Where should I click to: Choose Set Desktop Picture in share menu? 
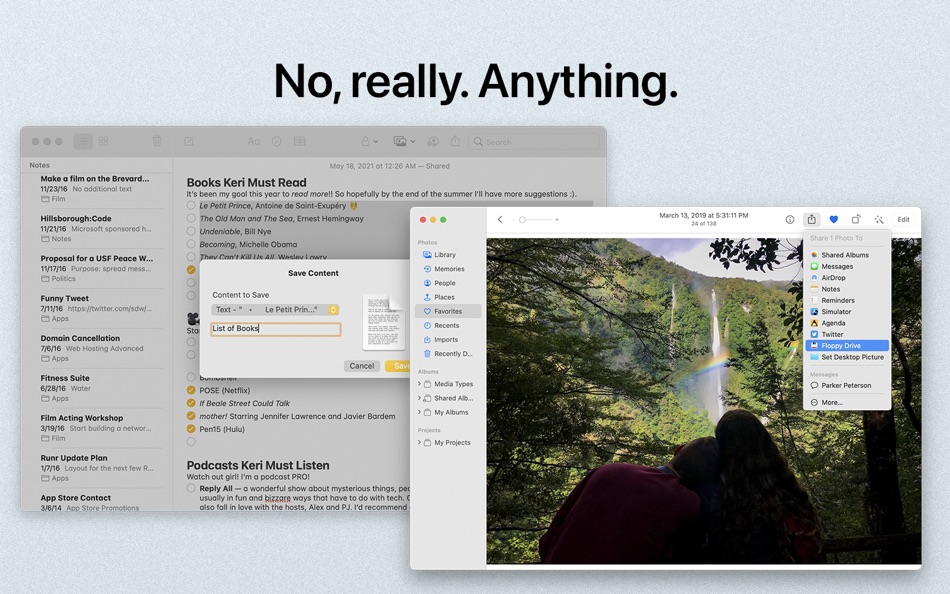coord(847,357)
